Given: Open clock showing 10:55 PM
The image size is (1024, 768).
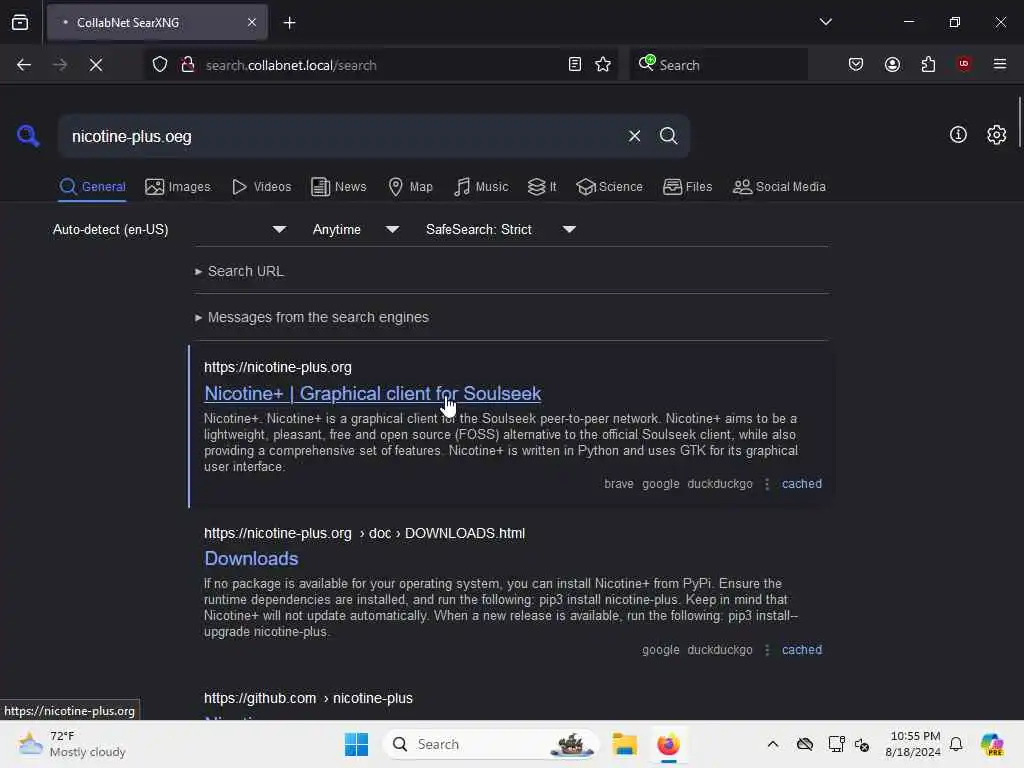Looking at the screenshot, I should (914, 744).
